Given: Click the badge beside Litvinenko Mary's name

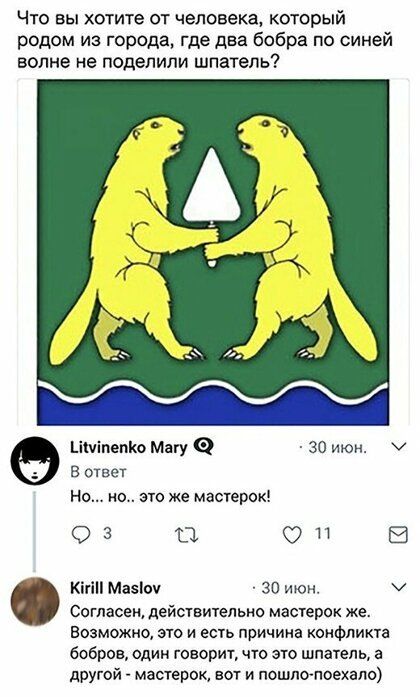Looking at the screenshot, I should point(204,447).
